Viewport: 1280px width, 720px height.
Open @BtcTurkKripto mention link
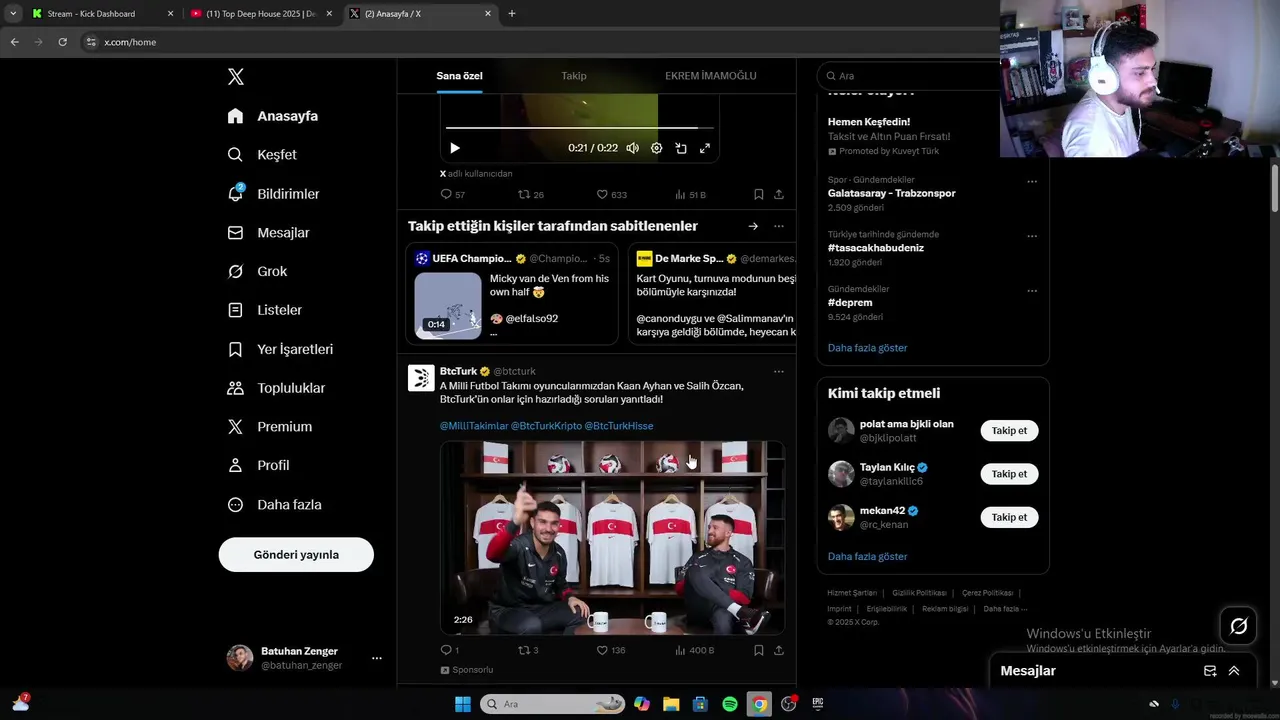click(x=546, y=426)
